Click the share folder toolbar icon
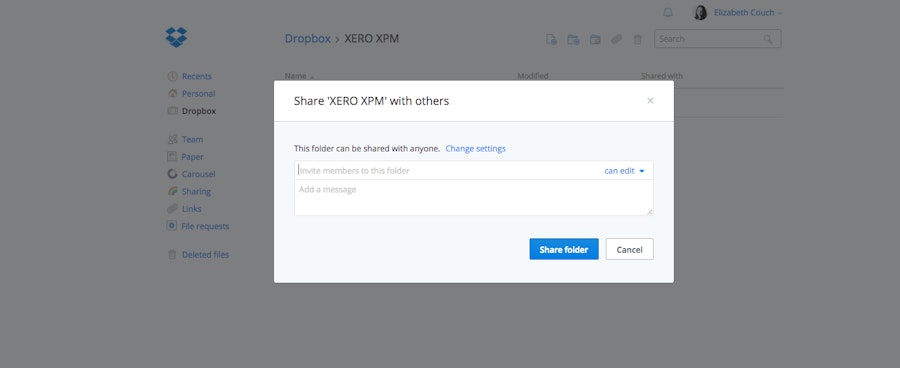Viewport: 900px width, 368px height. [x=595, y=39]
